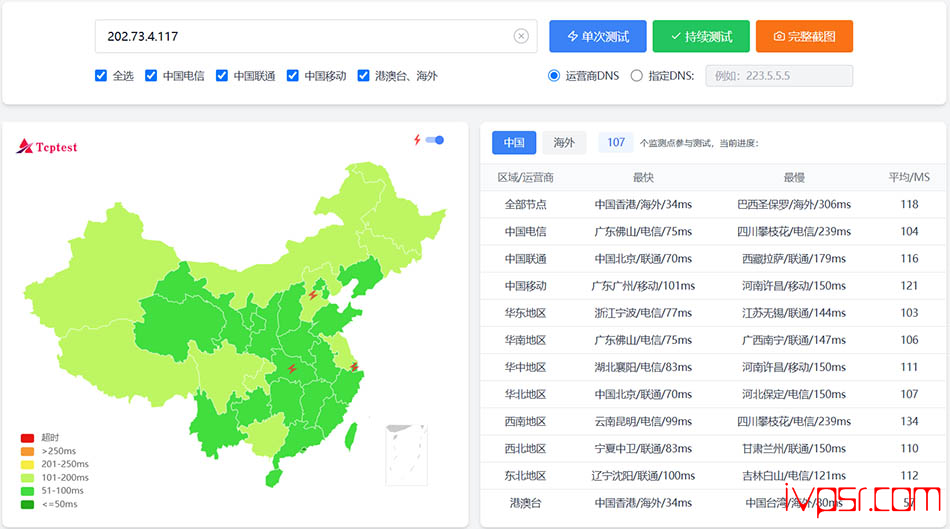Switch to the 中国 tab
The image size is (950, 529).
click(514, 142)
